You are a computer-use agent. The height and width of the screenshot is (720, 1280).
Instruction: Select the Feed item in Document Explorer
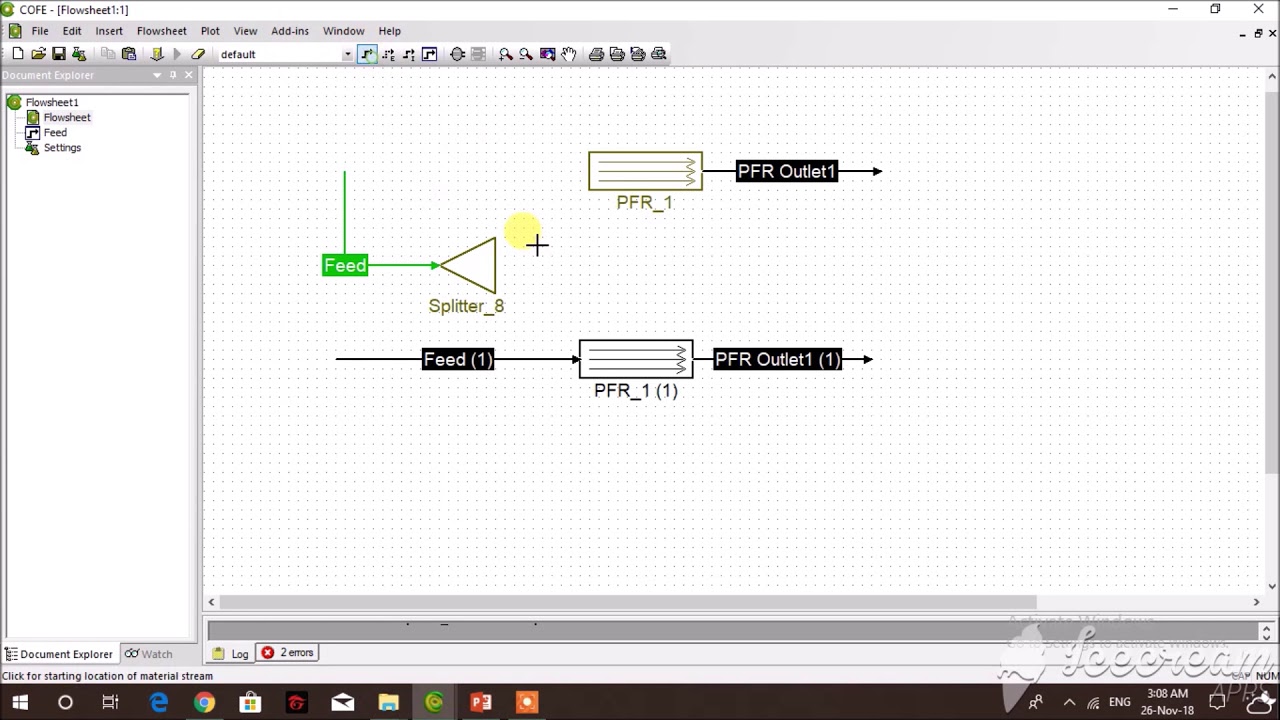(55, 132)
